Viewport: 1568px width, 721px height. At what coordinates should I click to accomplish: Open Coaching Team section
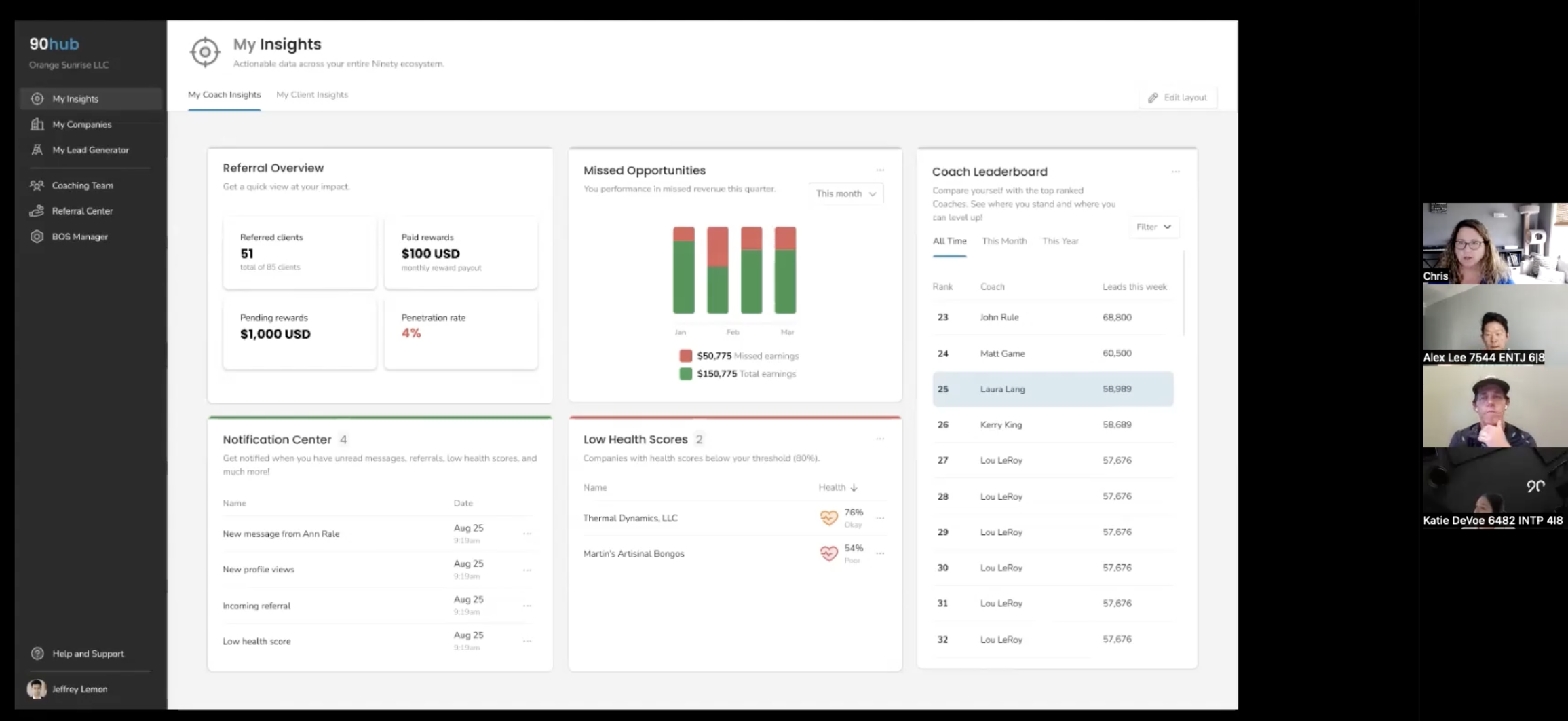83,185
